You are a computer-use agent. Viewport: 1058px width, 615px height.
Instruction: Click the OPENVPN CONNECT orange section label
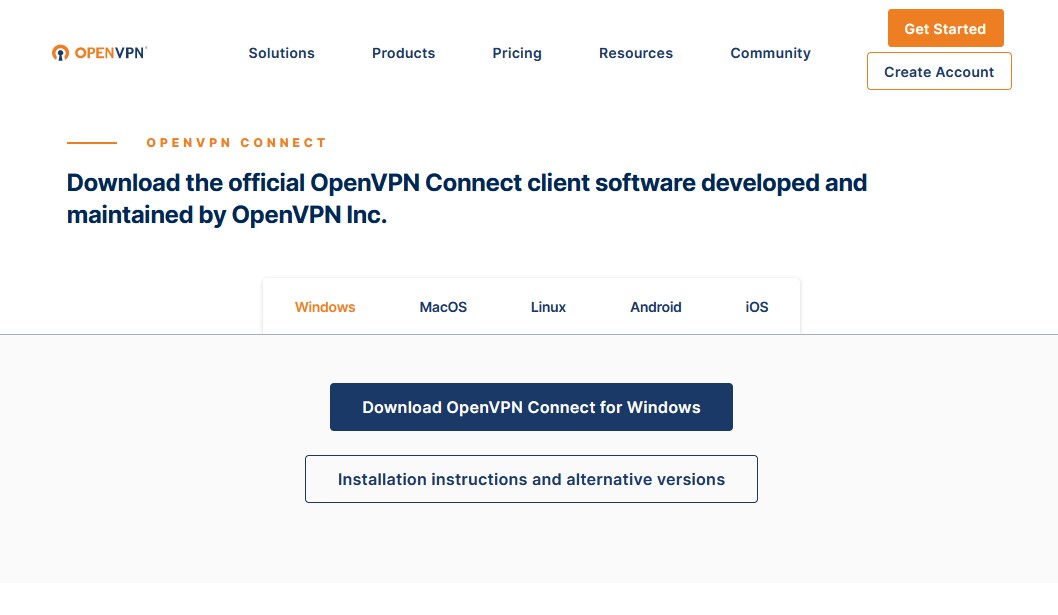tap(237, 143)
